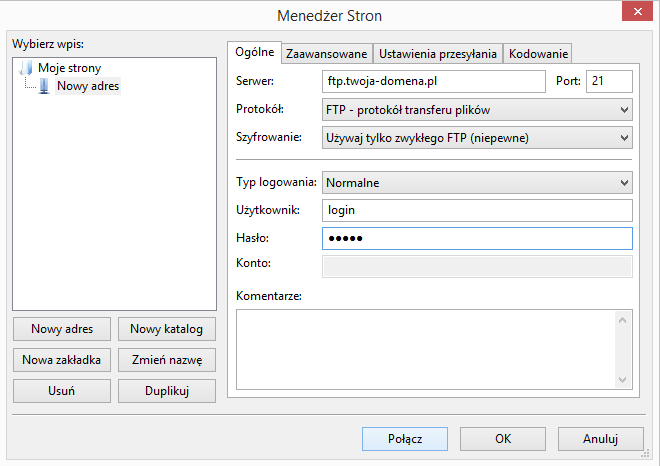
Task: Click the Nowy katalog button
Action: point(167,329)
